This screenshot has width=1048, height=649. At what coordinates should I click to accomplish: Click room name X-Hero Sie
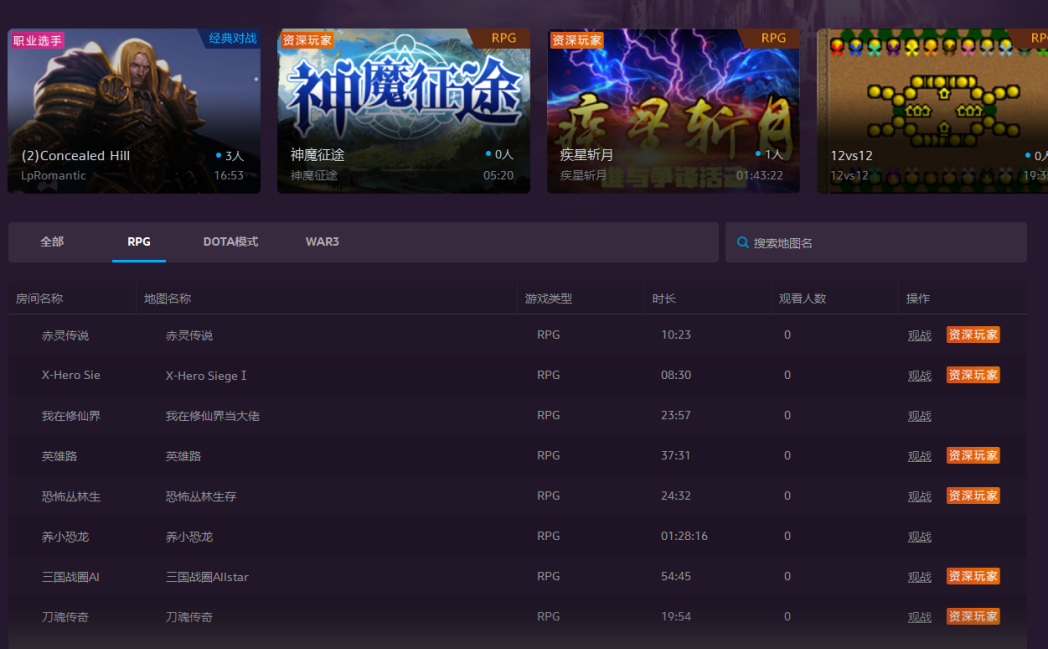point(71,375)
